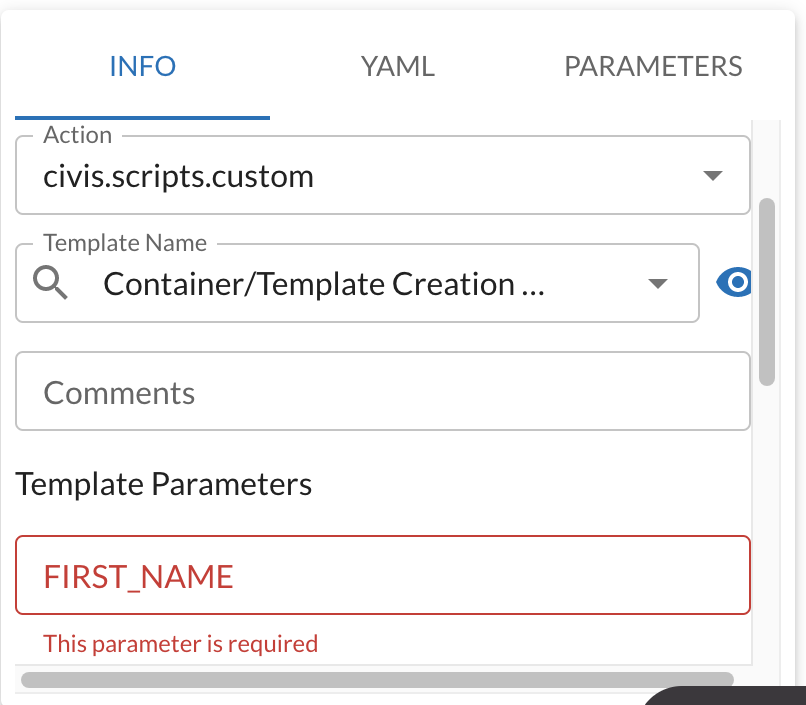Click the Template Name search magnifier icon
This screenshot has height=705, width=806.
point(50,283)
